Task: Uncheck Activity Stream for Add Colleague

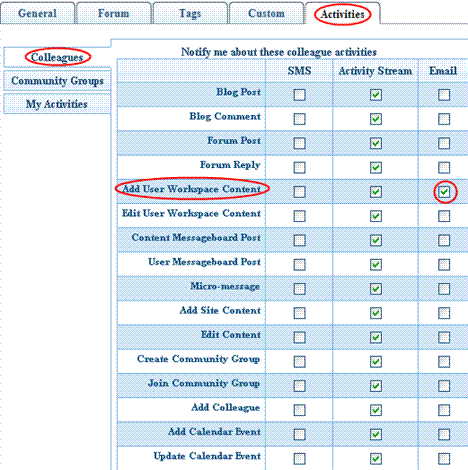Action: (376, 410)
